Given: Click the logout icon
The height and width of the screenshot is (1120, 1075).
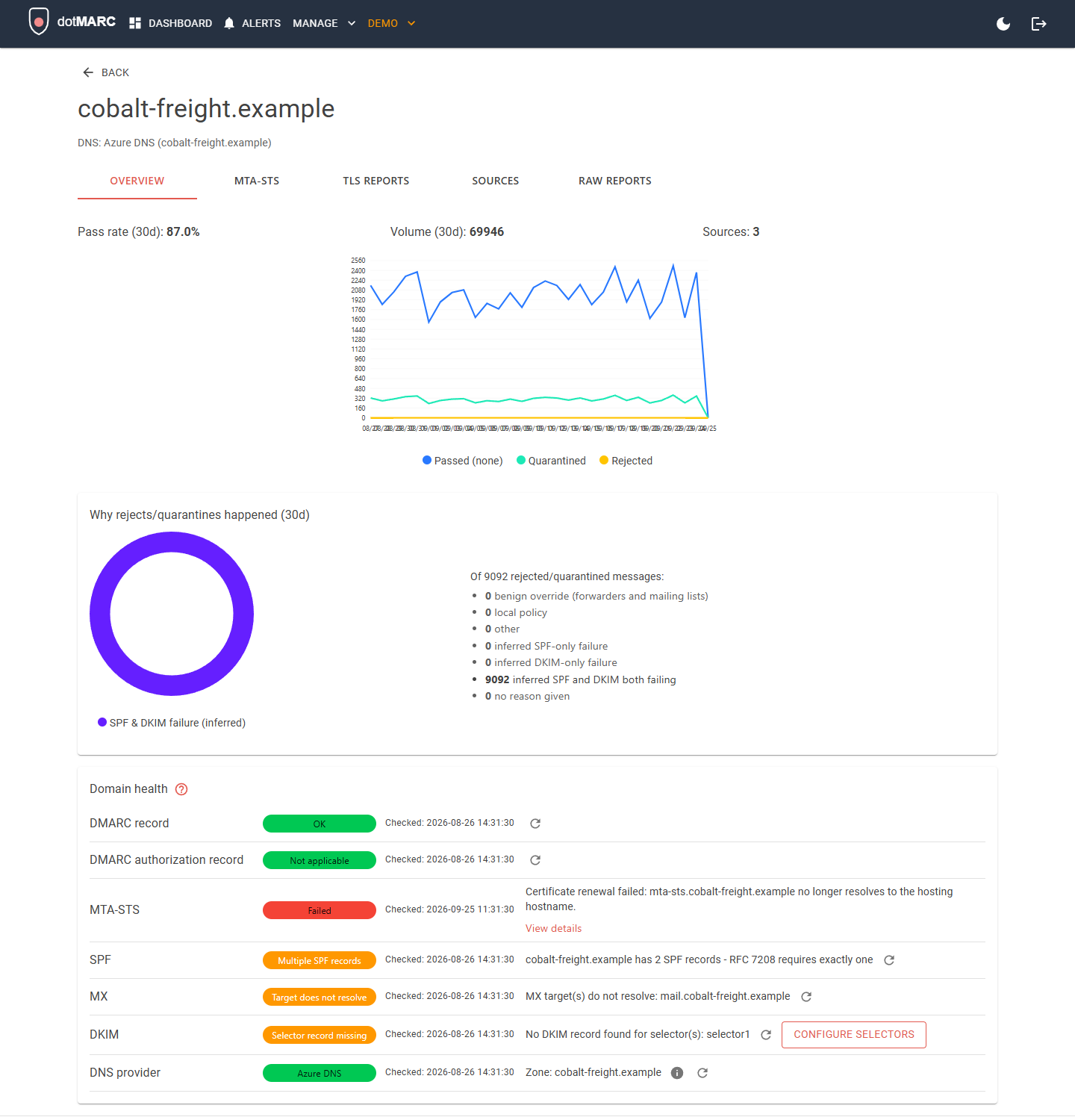Looking at the screenshot, I should coord(1038,24).
